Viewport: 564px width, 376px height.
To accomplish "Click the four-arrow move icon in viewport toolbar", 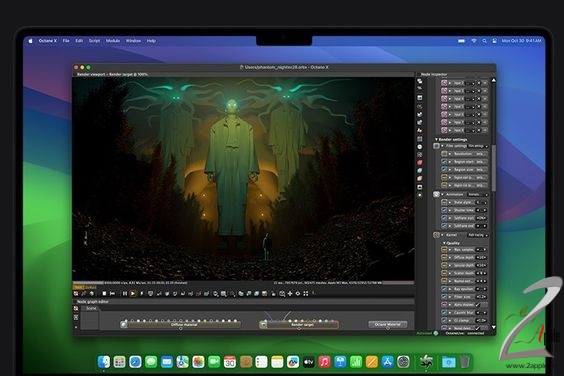I will pos(290,294).
